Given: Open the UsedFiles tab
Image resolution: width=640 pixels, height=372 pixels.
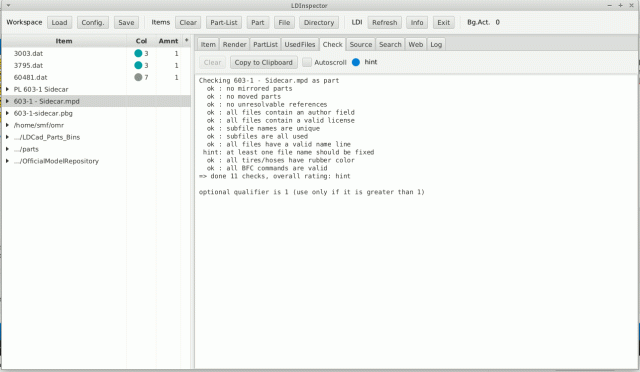Looking at the screenshot, I should coord(300,45).
